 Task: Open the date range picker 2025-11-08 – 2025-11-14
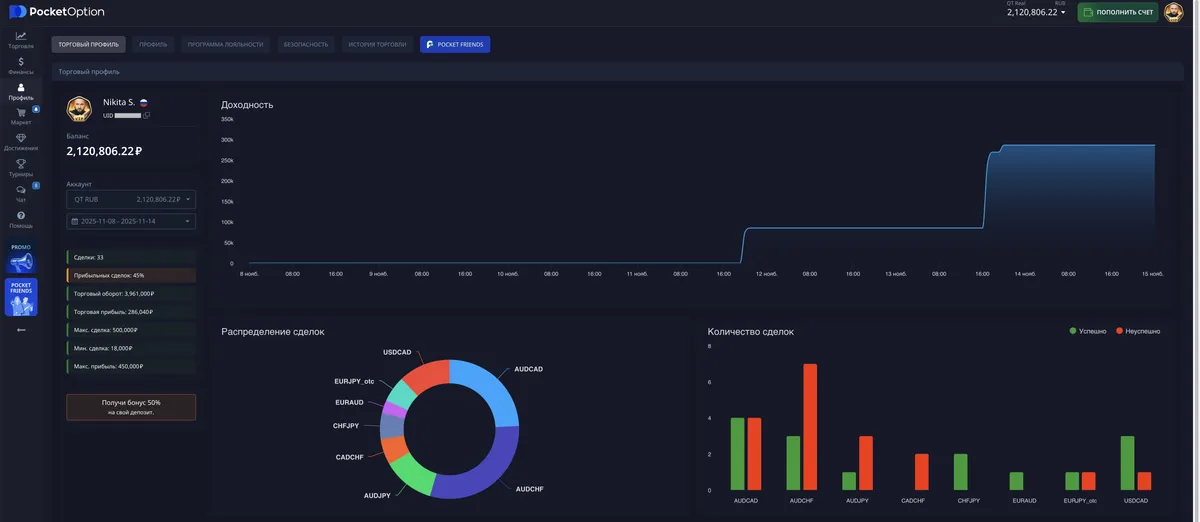coord(131,221)
